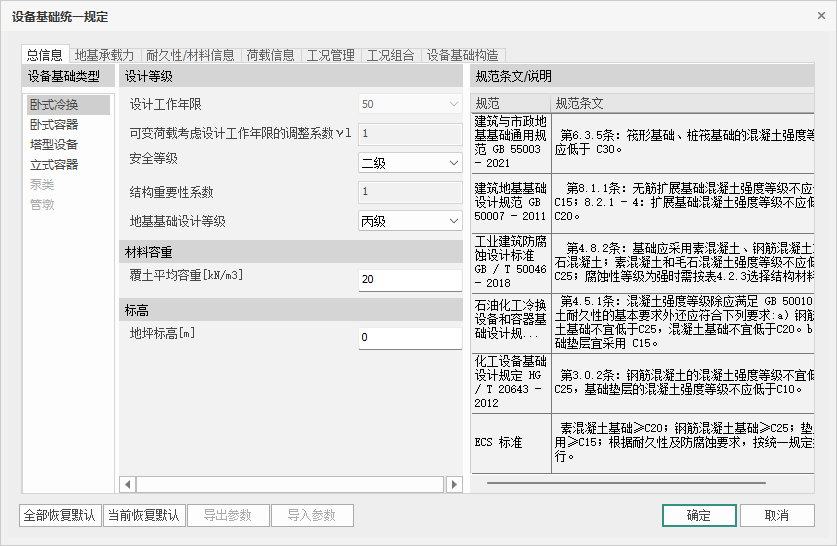The width and height of the screenshot is (837, 546).
Task: Choose 塔型设备 foundation type
Action: (54, 145)
